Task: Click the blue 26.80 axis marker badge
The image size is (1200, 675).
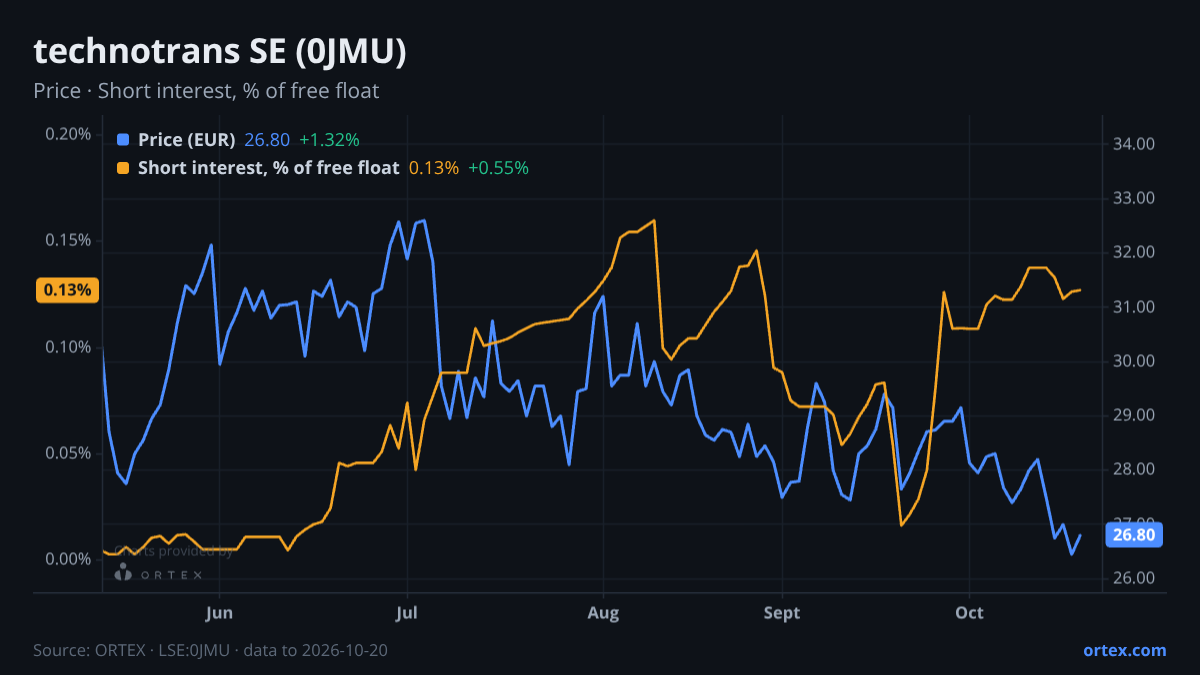Action: 1134,535
